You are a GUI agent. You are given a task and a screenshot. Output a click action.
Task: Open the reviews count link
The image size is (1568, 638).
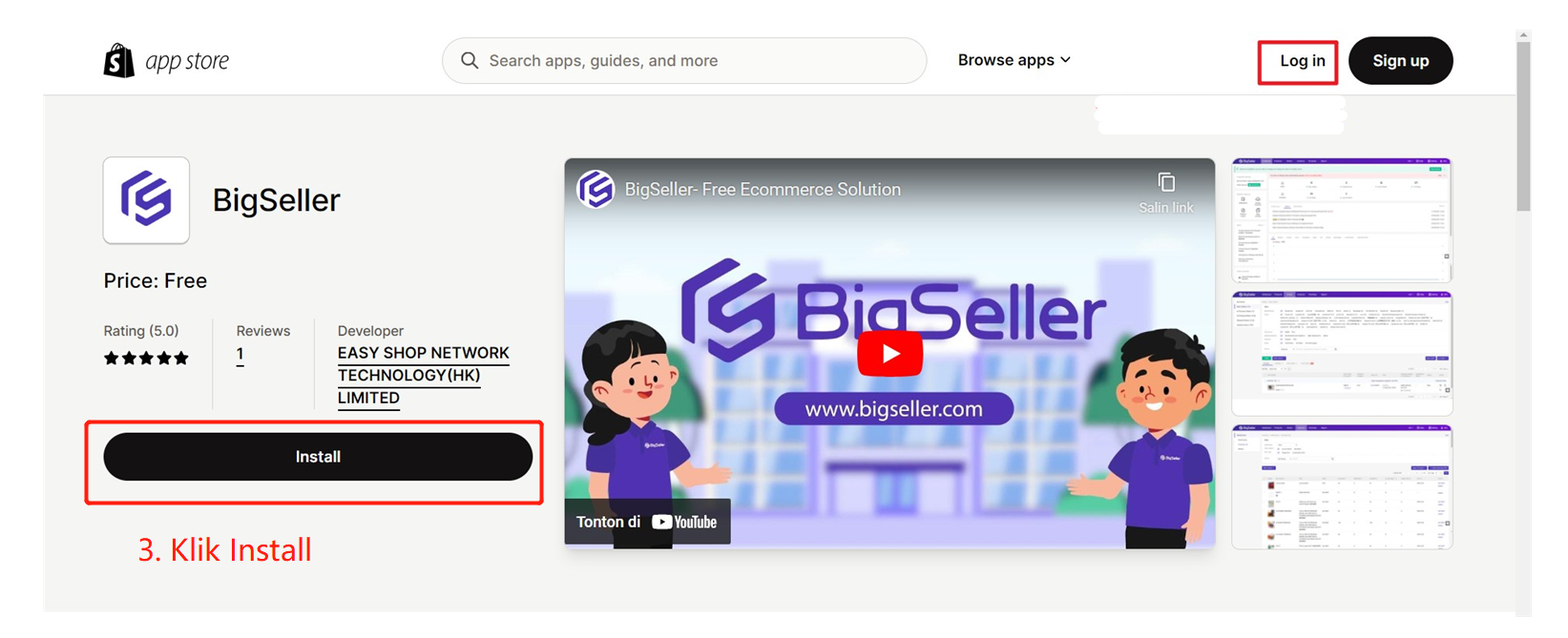click(x=240, y=355)
